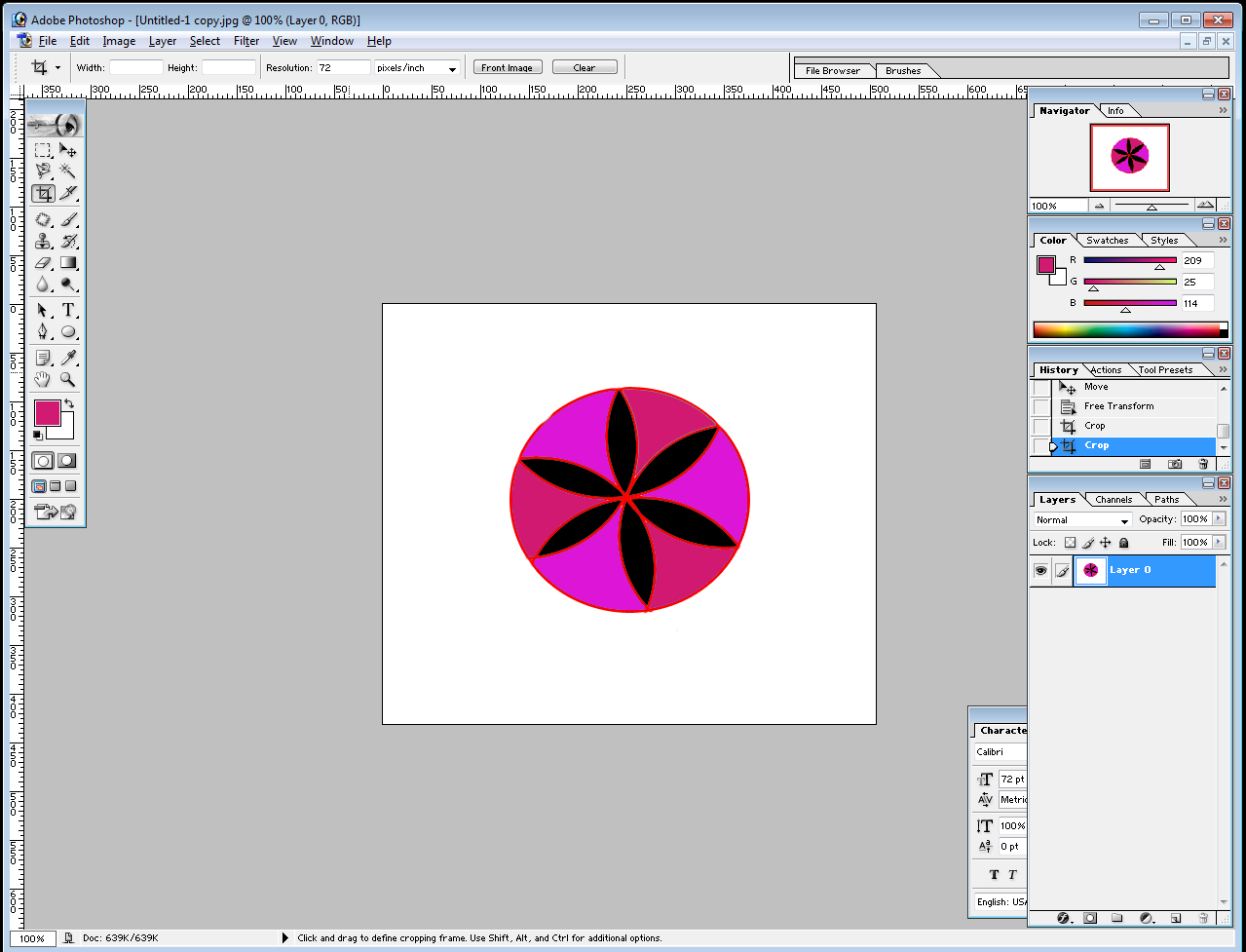Toggle lock transparent pixels
Image resolution: width=1246 pixels, height=952 pixels.
pos(1070,543)
